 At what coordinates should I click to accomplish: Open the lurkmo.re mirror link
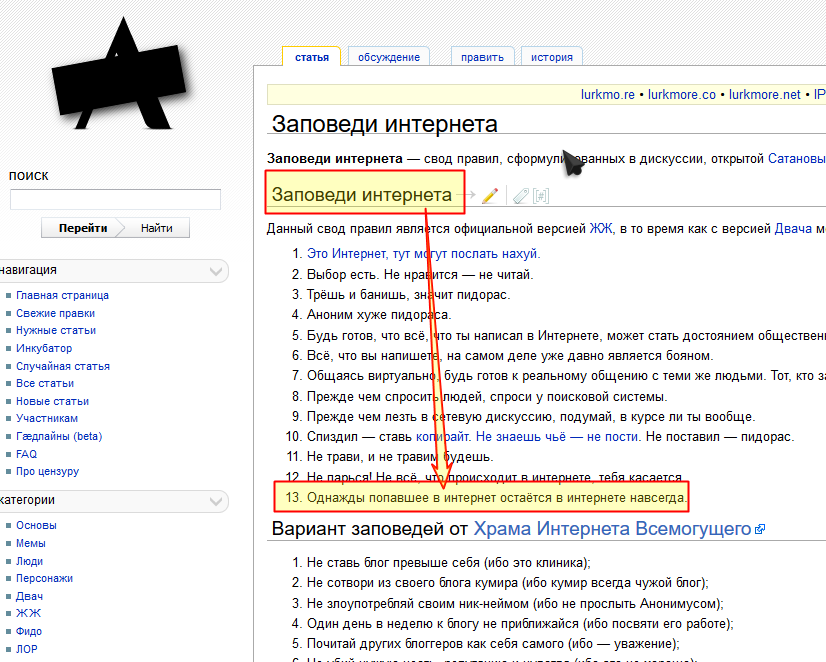click(x=607, y=95)
